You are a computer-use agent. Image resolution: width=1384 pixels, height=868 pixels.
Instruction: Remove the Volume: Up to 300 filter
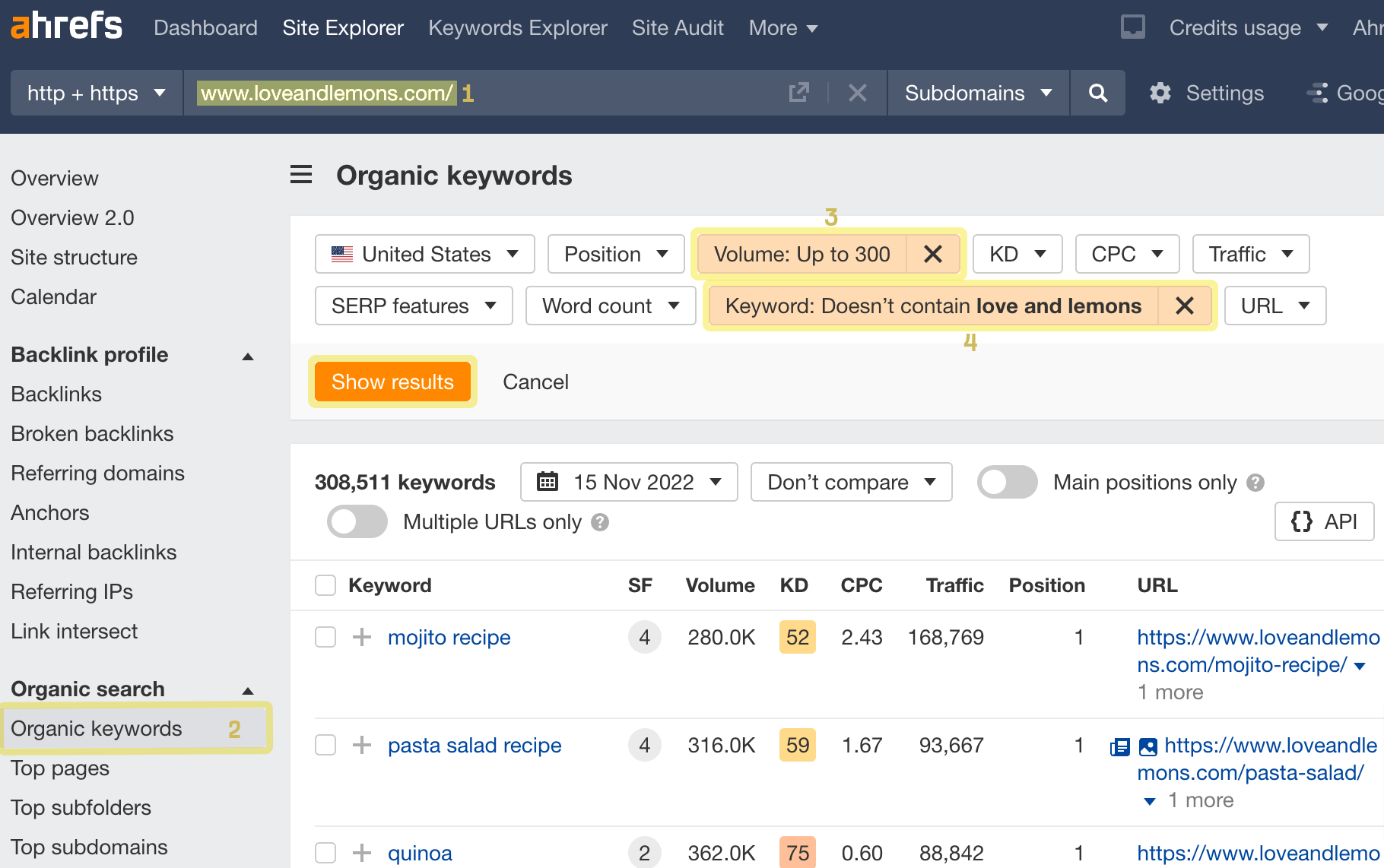pos(933,254)
